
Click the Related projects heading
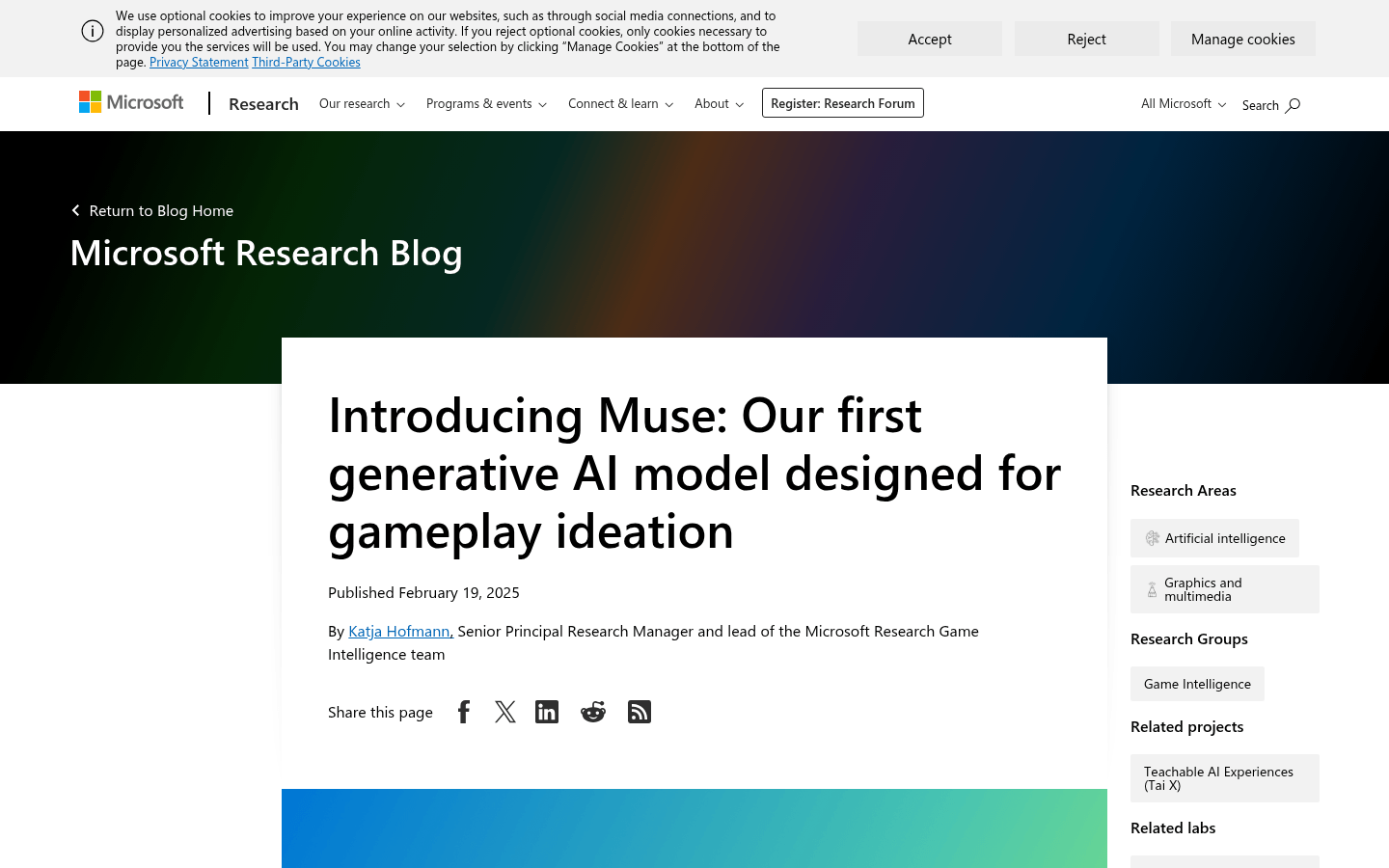(x=1186, y=726)
